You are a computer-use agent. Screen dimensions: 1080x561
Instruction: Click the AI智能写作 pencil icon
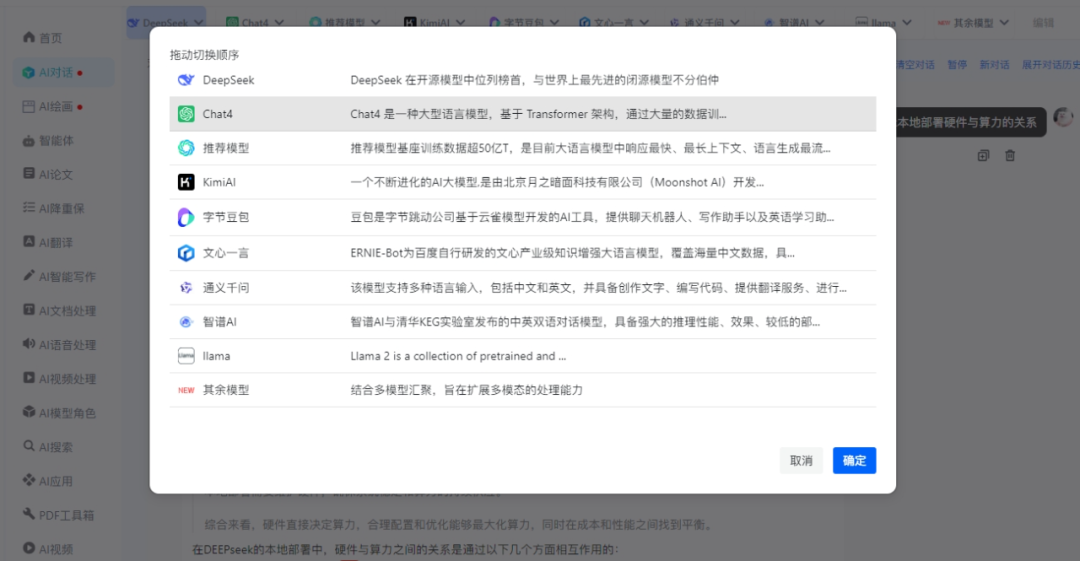[x=28, y=275]
